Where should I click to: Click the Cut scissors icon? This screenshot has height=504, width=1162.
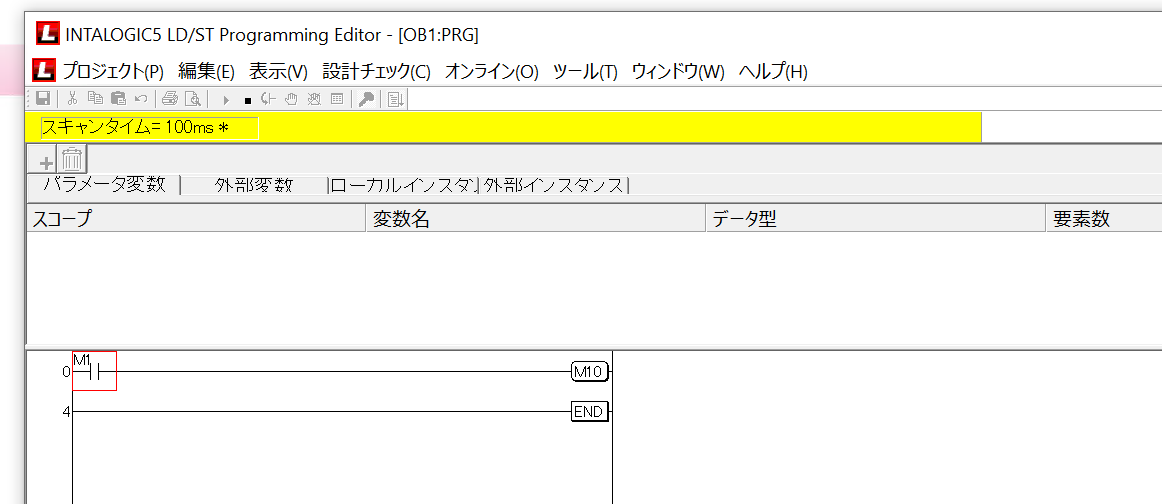(x=72, y=98)
